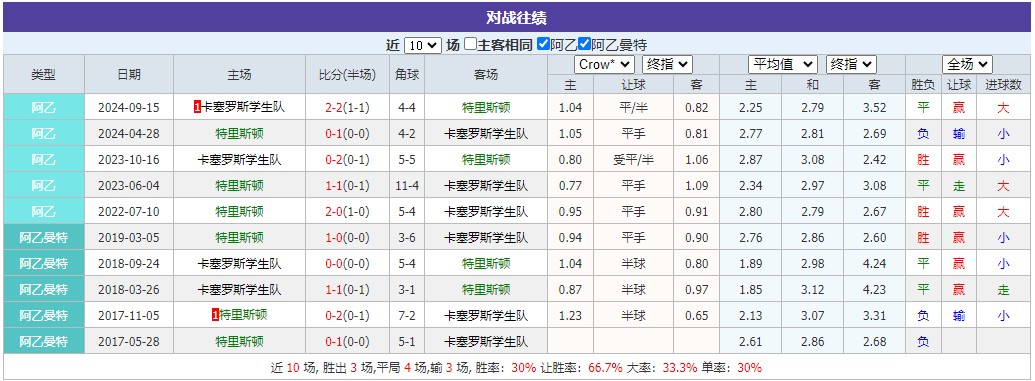
Task: Open the 终指 dropdown beside Crow*
Action: tap(667, 64)
